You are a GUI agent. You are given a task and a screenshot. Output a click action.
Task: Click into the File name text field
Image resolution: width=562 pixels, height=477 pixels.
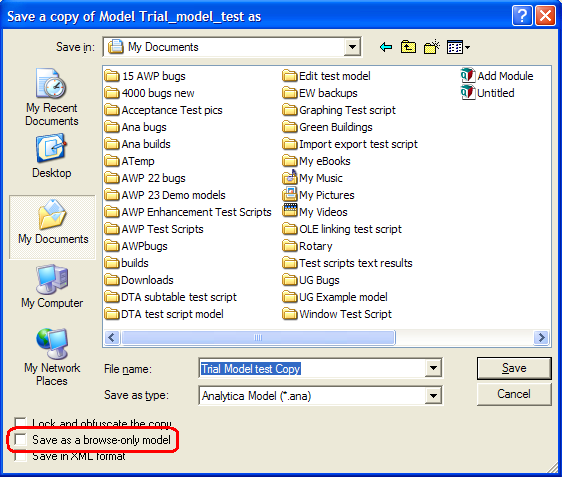tap(312, 368)
